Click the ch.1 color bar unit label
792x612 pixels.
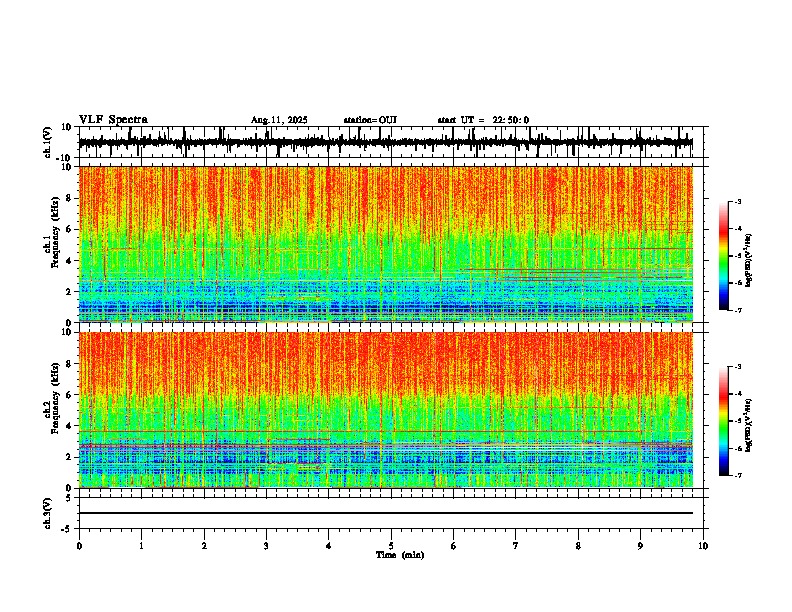click(749, 260)
